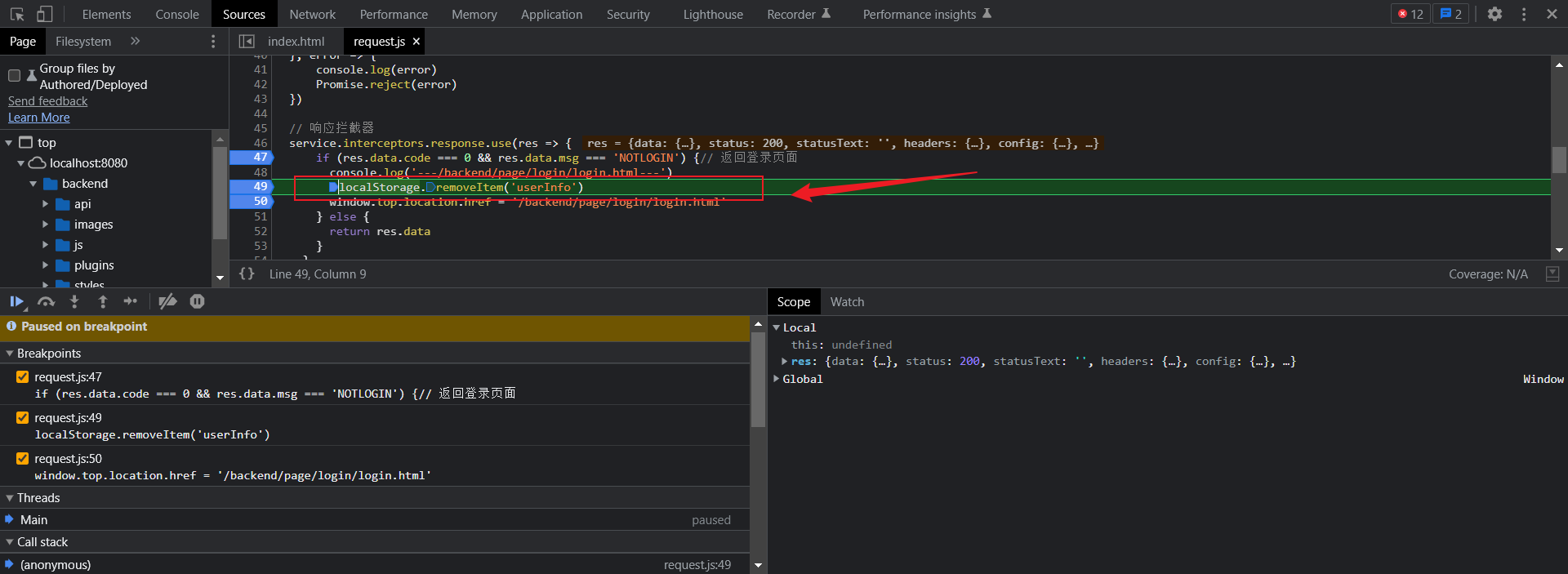Hide the navigator sidebar toggle icon
This screenshot has width=1568, height=574.
246,41
